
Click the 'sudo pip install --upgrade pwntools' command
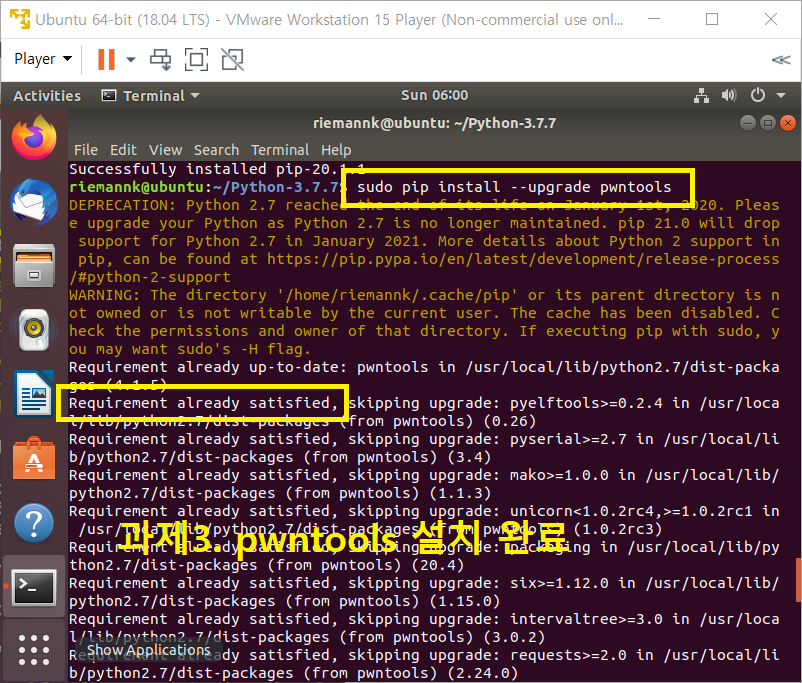(x=514, y=187)
